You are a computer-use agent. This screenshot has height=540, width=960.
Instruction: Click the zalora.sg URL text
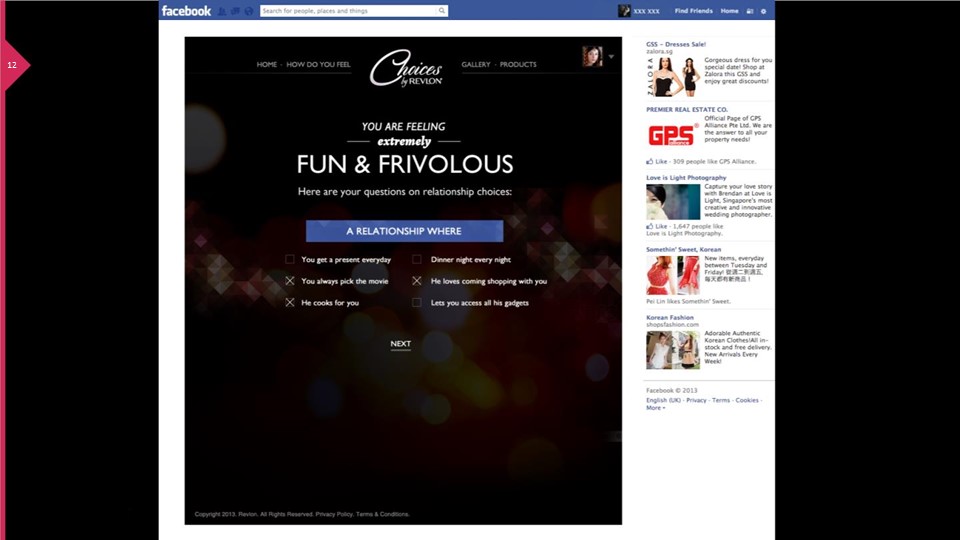click(659, 51)
